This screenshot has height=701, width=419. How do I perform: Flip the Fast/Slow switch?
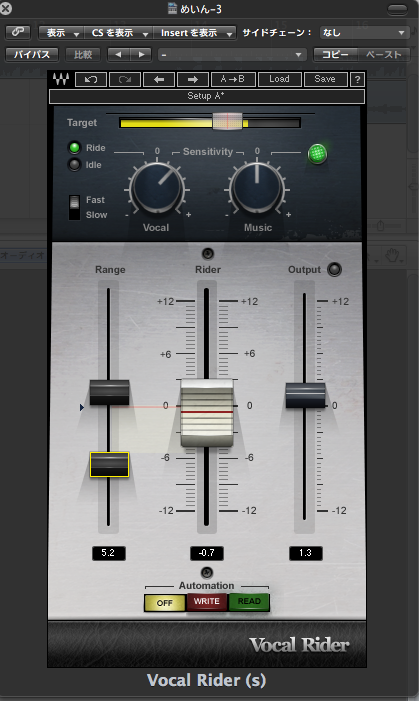coord(74,207)
